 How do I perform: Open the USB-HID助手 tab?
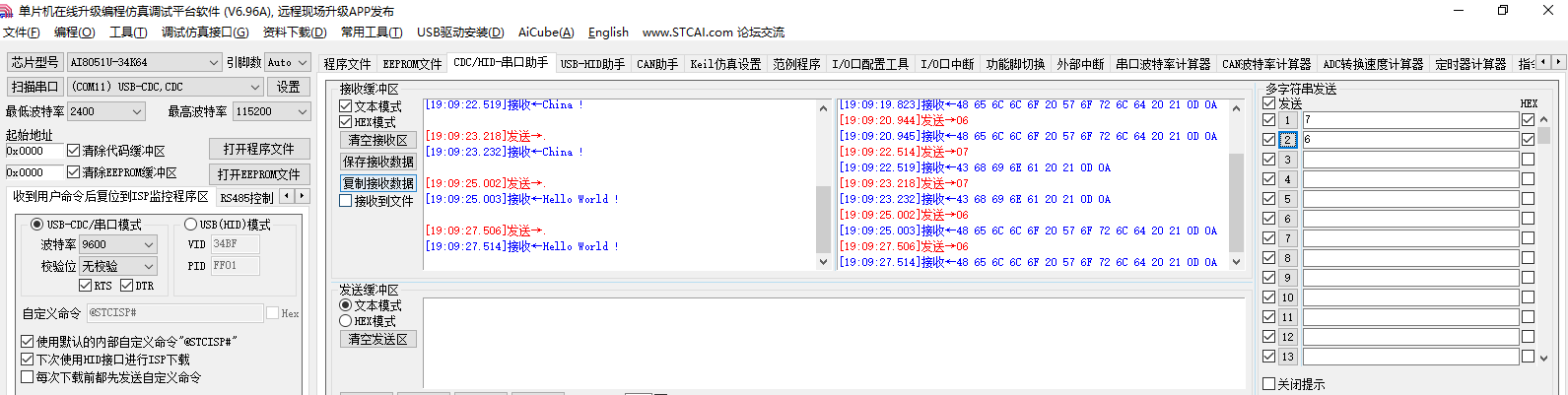click(592, 64)
